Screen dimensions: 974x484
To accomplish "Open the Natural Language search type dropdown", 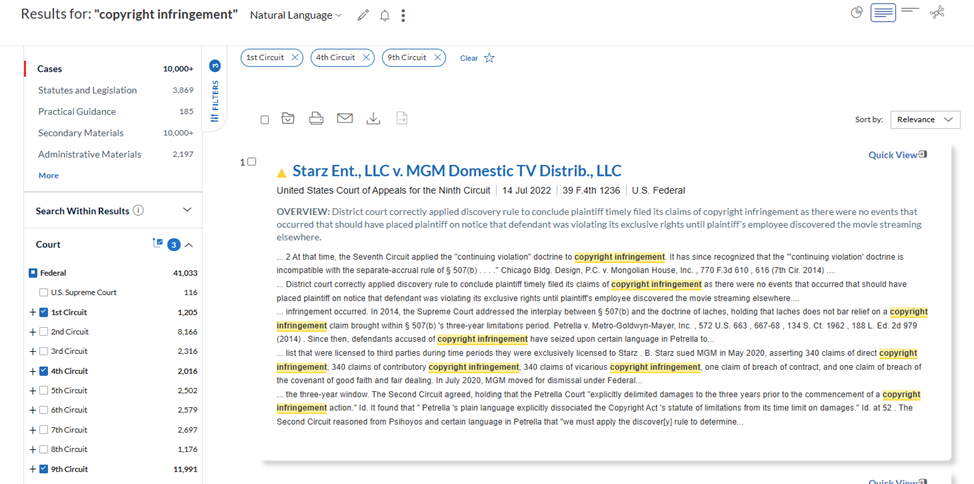I will [295, 16].
